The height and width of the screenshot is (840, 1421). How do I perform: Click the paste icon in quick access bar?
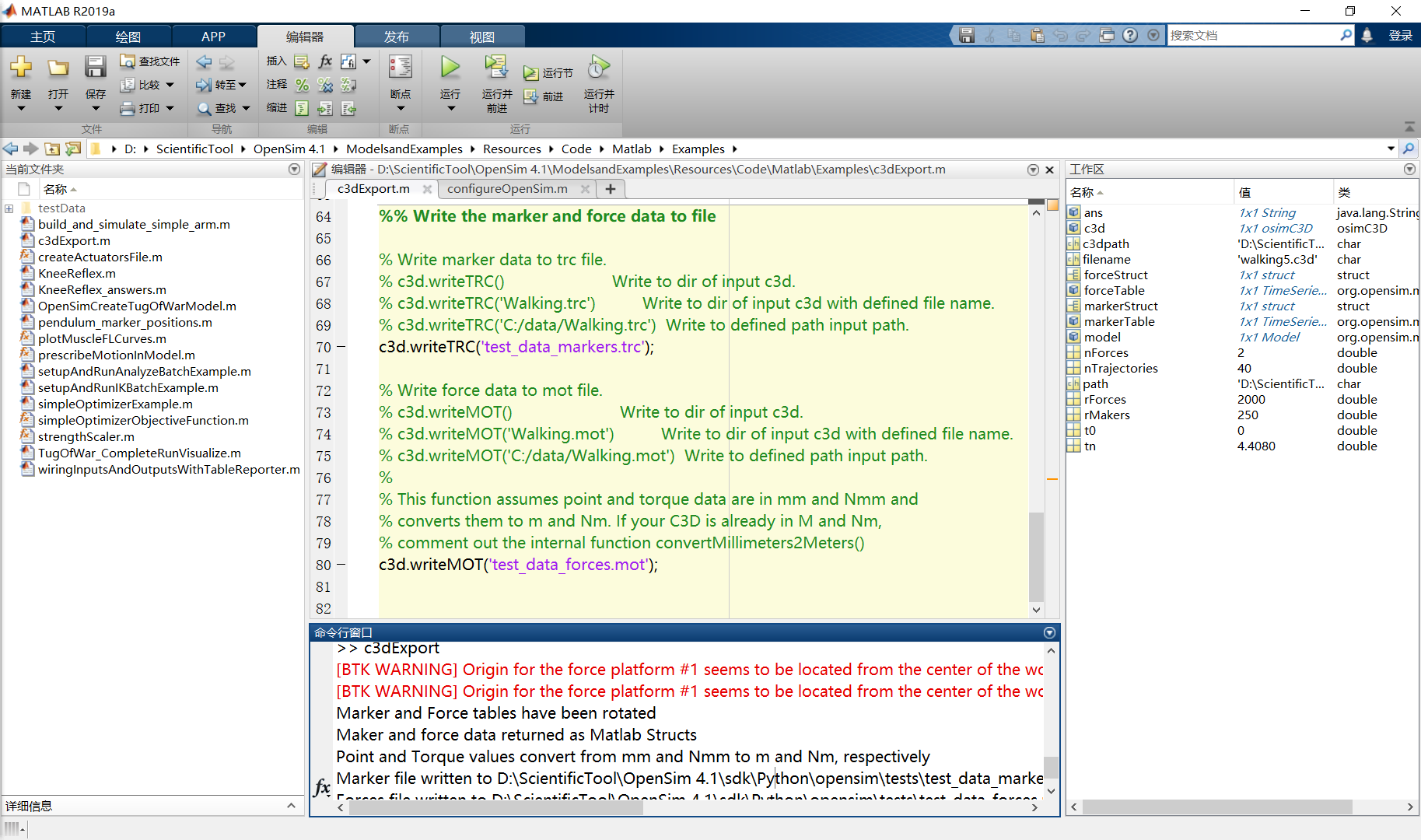point(1037,36)
